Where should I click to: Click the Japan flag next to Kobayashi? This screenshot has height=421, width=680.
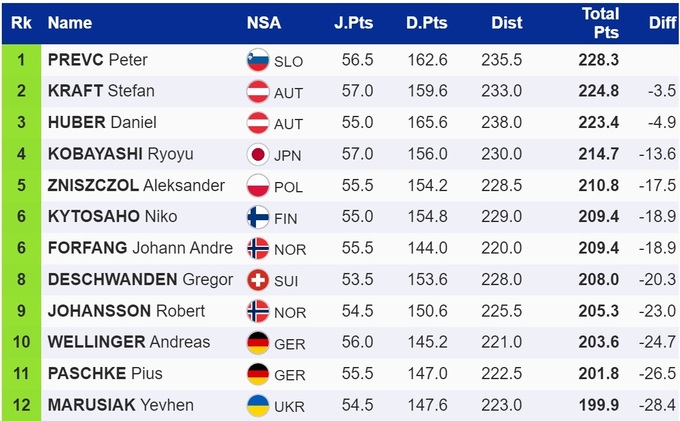[258, 154]
